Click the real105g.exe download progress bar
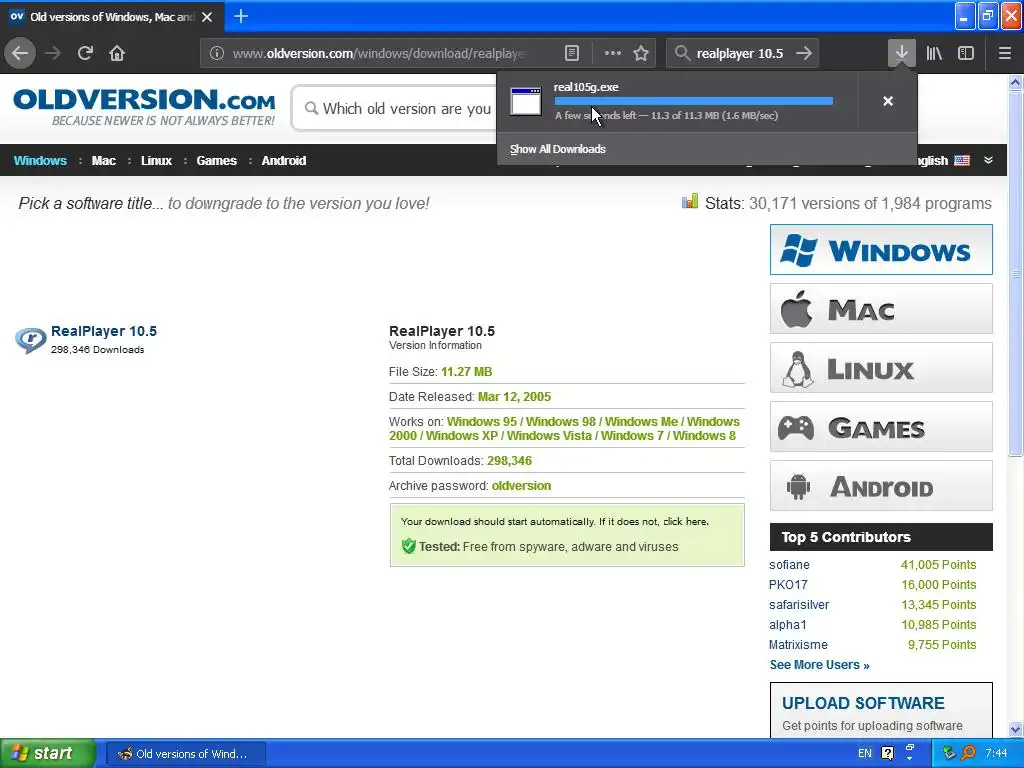Screen dimensions: 1024x768 [x=694, y=101]
